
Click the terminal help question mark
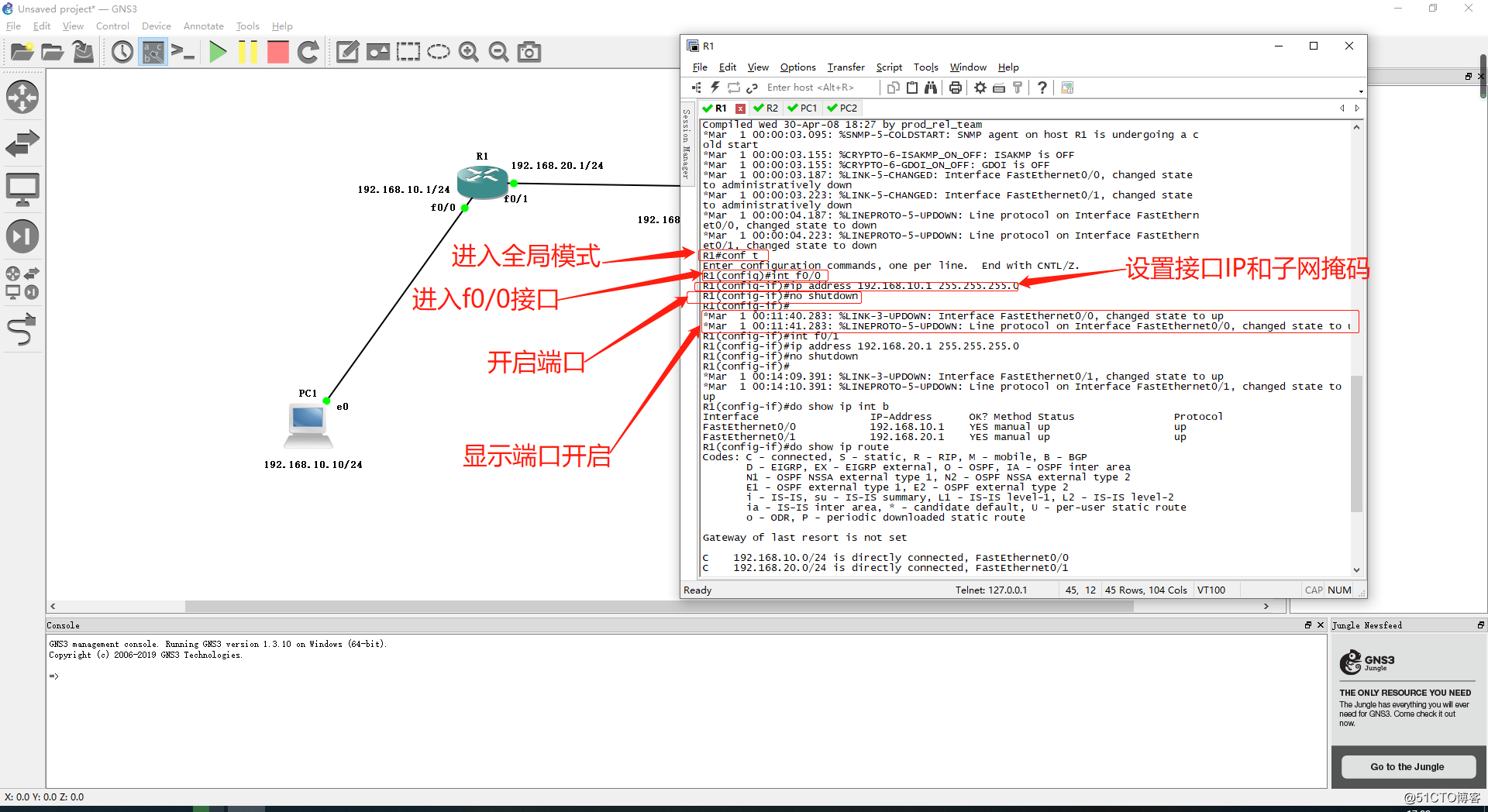[1042, 88]
